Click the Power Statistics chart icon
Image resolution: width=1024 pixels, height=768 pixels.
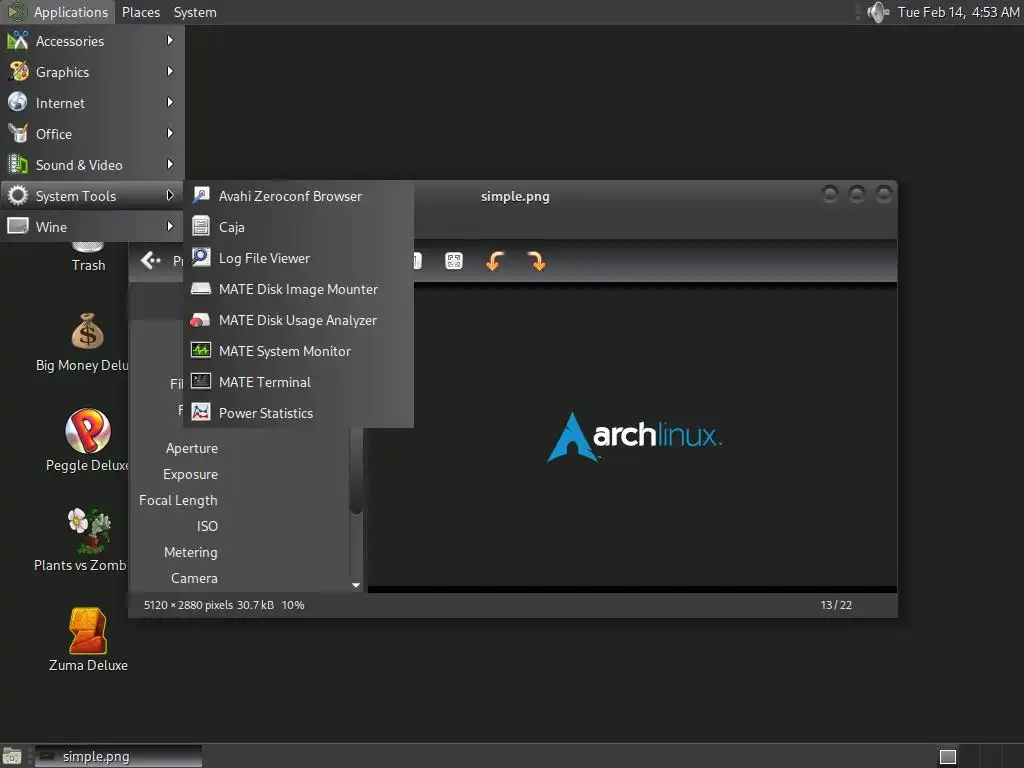tap(201, 412)
